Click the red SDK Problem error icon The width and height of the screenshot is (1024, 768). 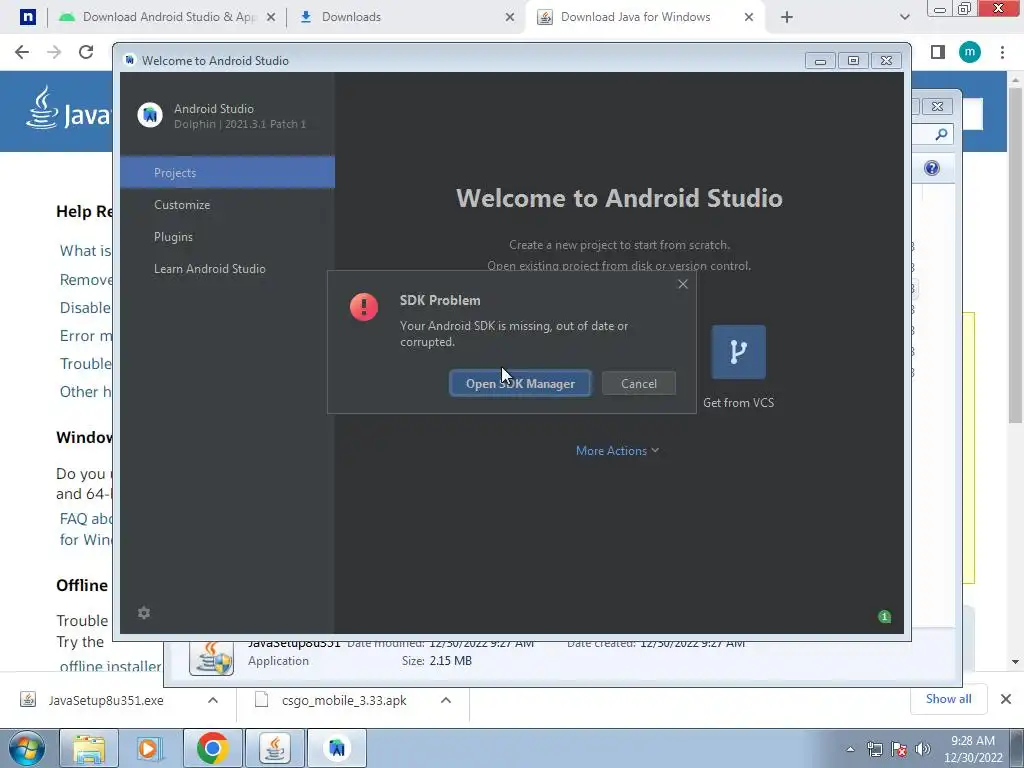[364, 306]
